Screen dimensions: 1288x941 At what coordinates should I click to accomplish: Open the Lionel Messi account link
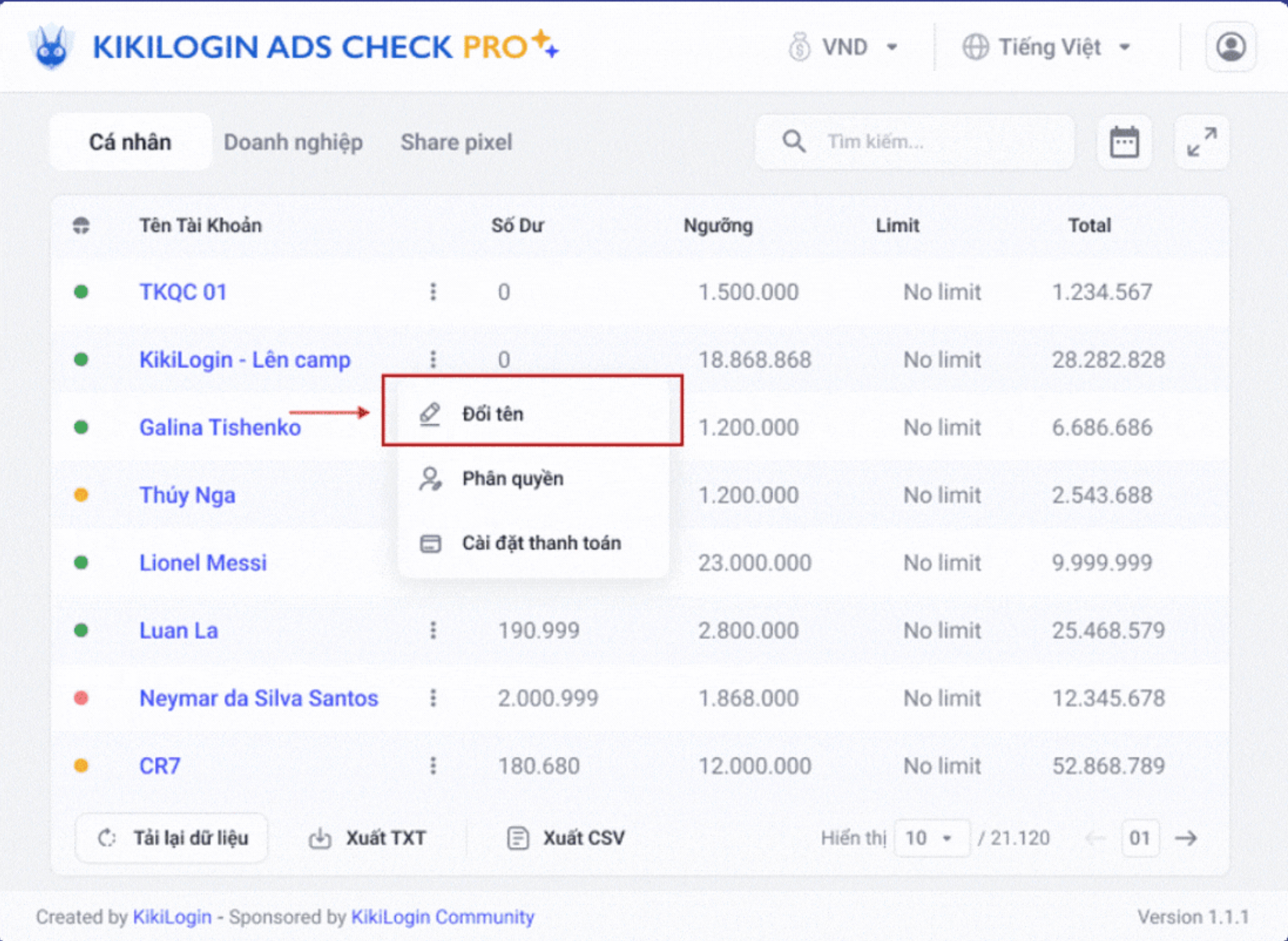203,562
